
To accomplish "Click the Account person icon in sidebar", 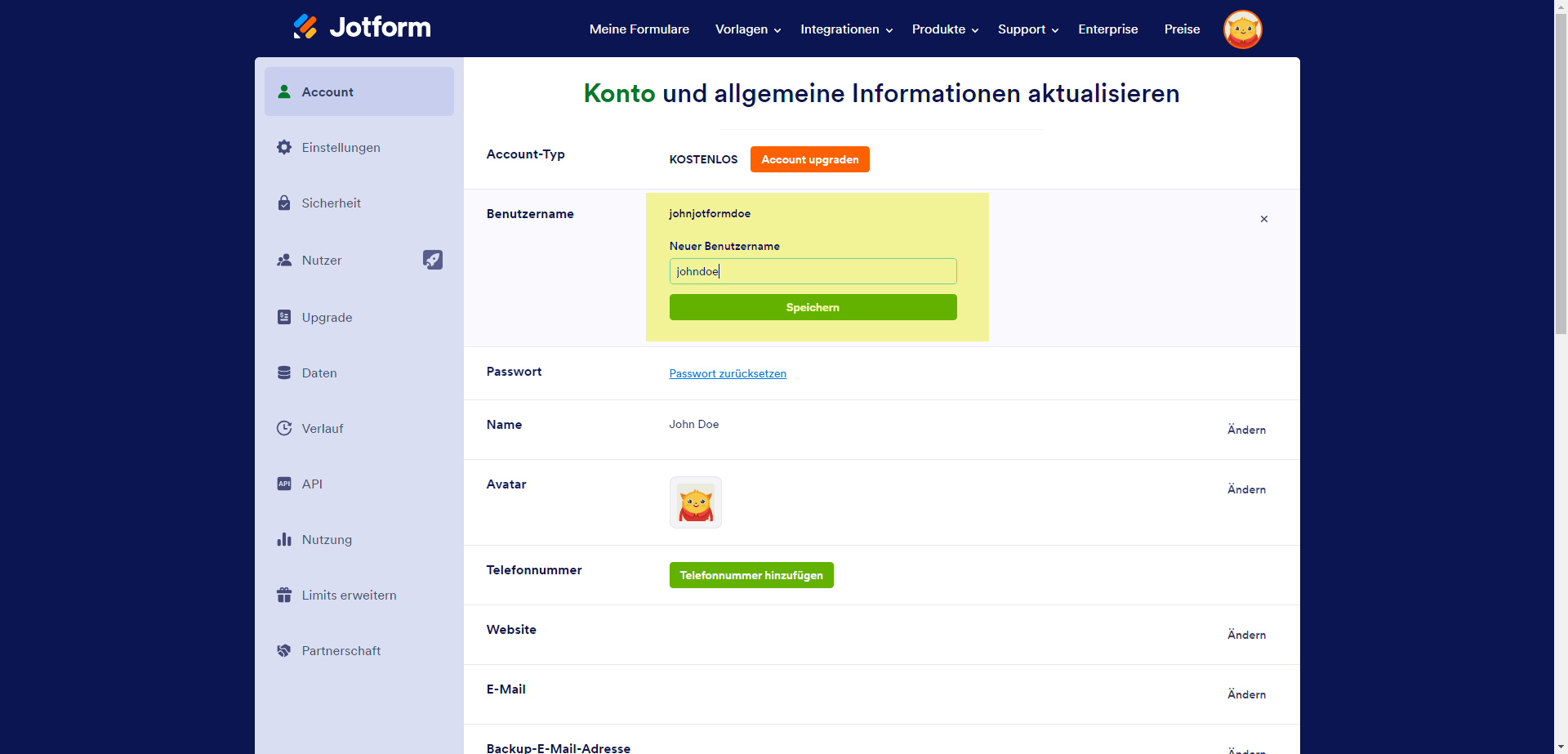I will tap(284, 91).
